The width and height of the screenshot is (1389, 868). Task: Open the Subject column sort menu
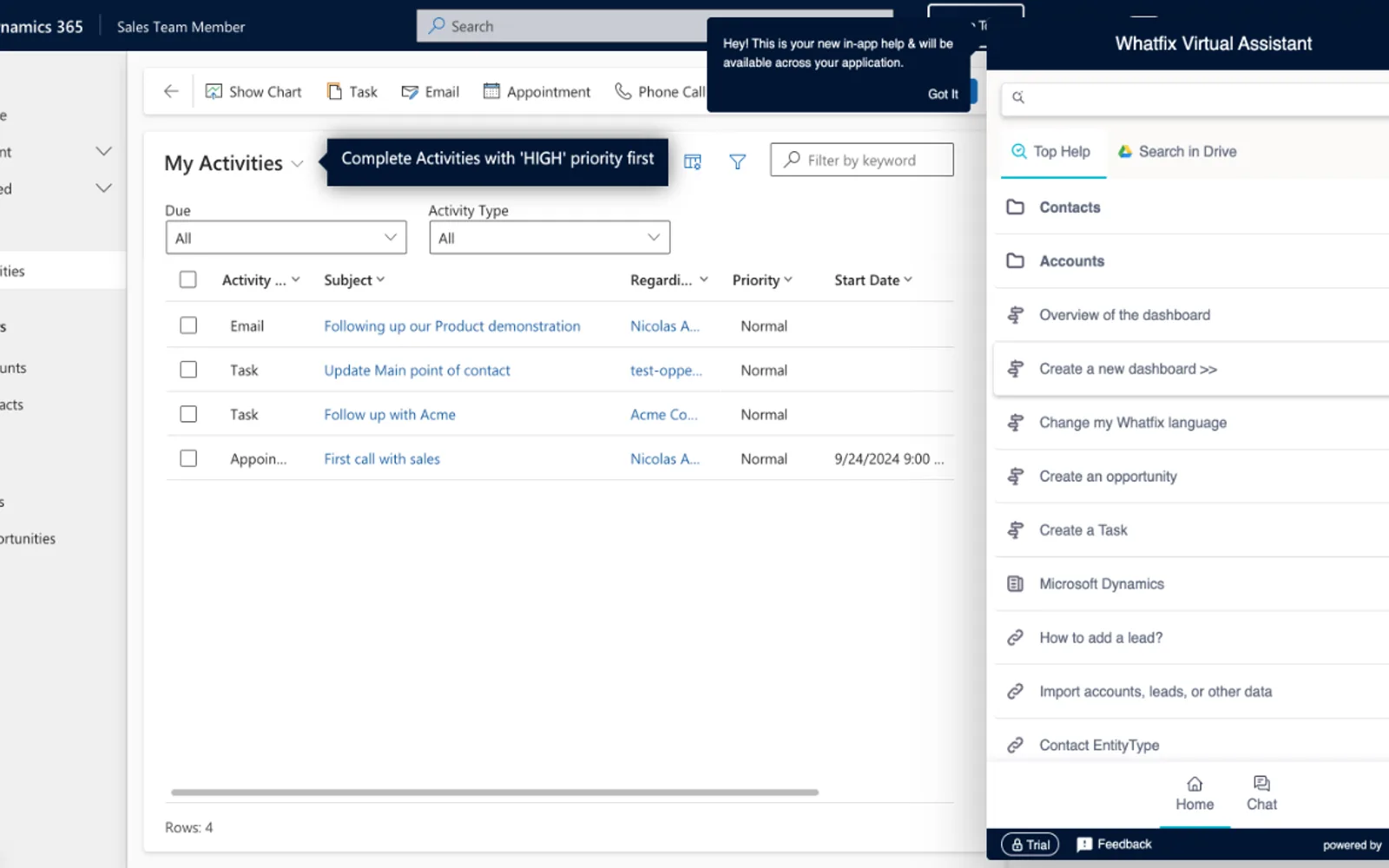(x=354, y=280)
